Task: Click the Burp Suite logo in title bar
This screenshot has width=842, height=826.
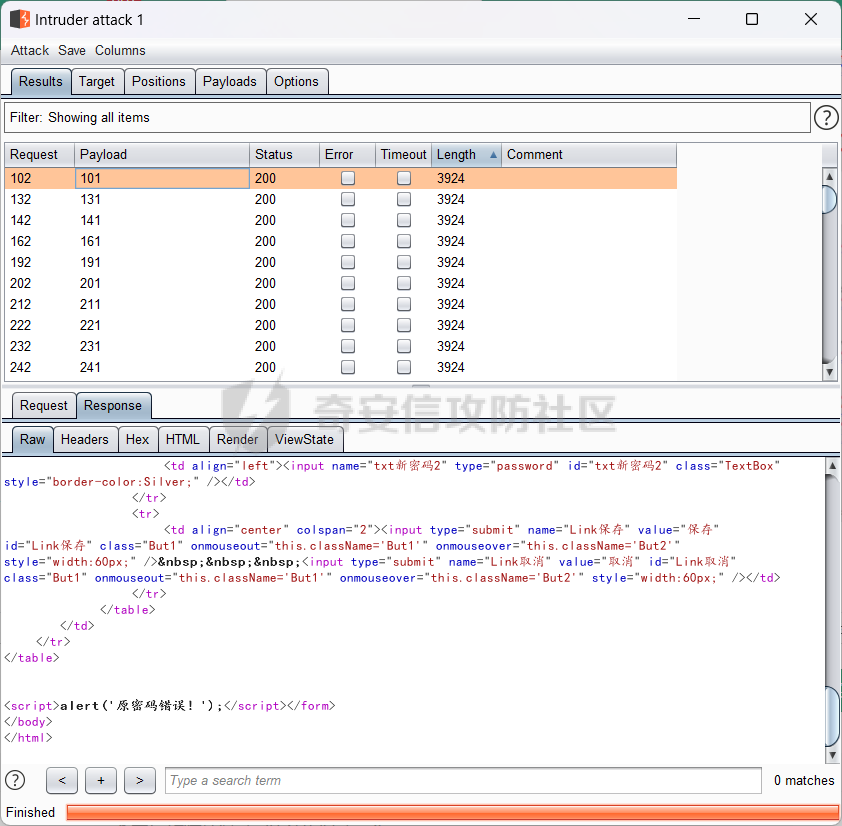Action: (20, 19)
